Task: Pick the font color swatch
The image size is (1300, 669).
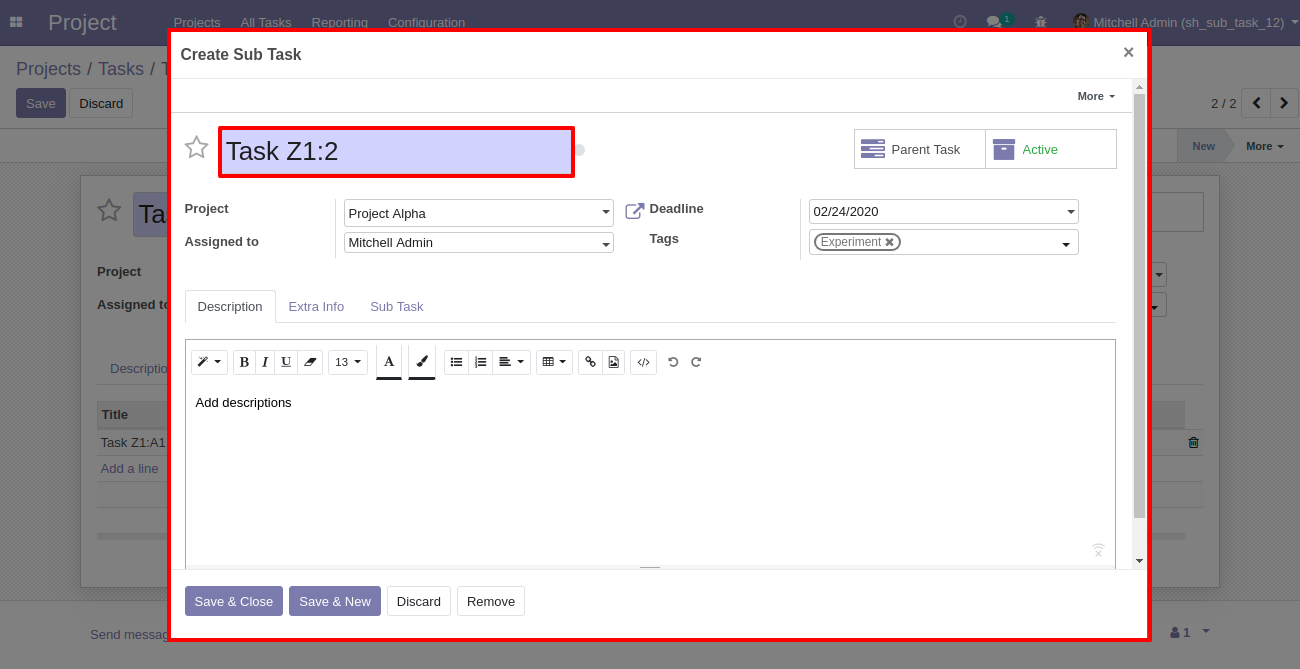Action: click(389, 362)
